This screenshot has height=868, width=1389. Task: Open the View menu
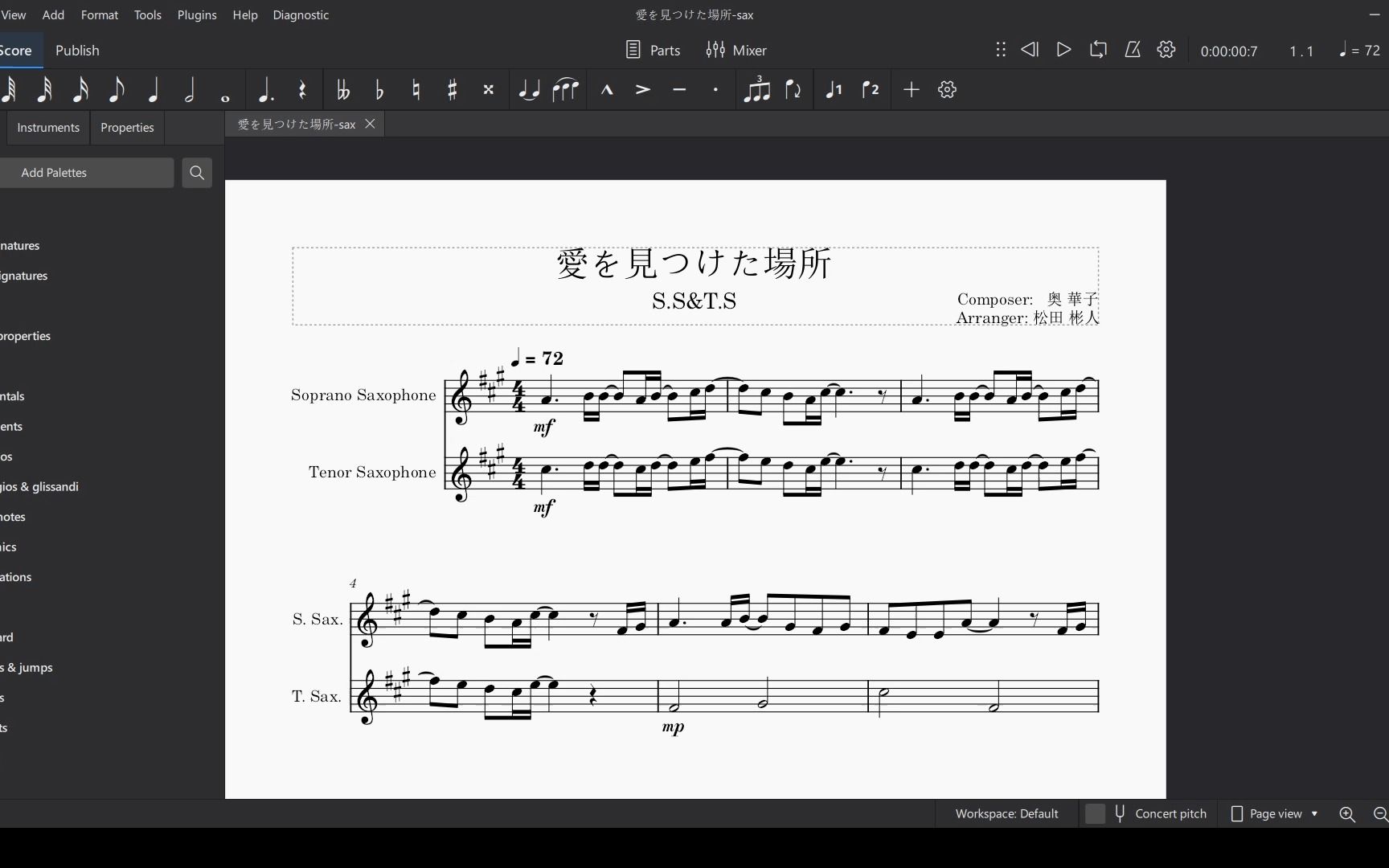pos(14,14)
